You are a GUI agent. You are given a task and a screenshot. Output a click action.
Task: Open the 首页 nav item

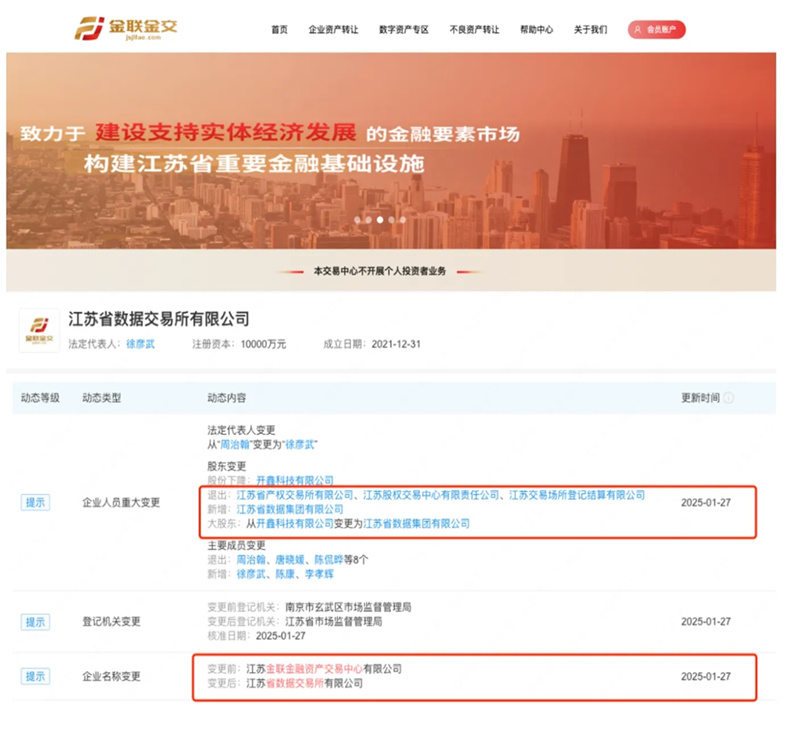279,30
